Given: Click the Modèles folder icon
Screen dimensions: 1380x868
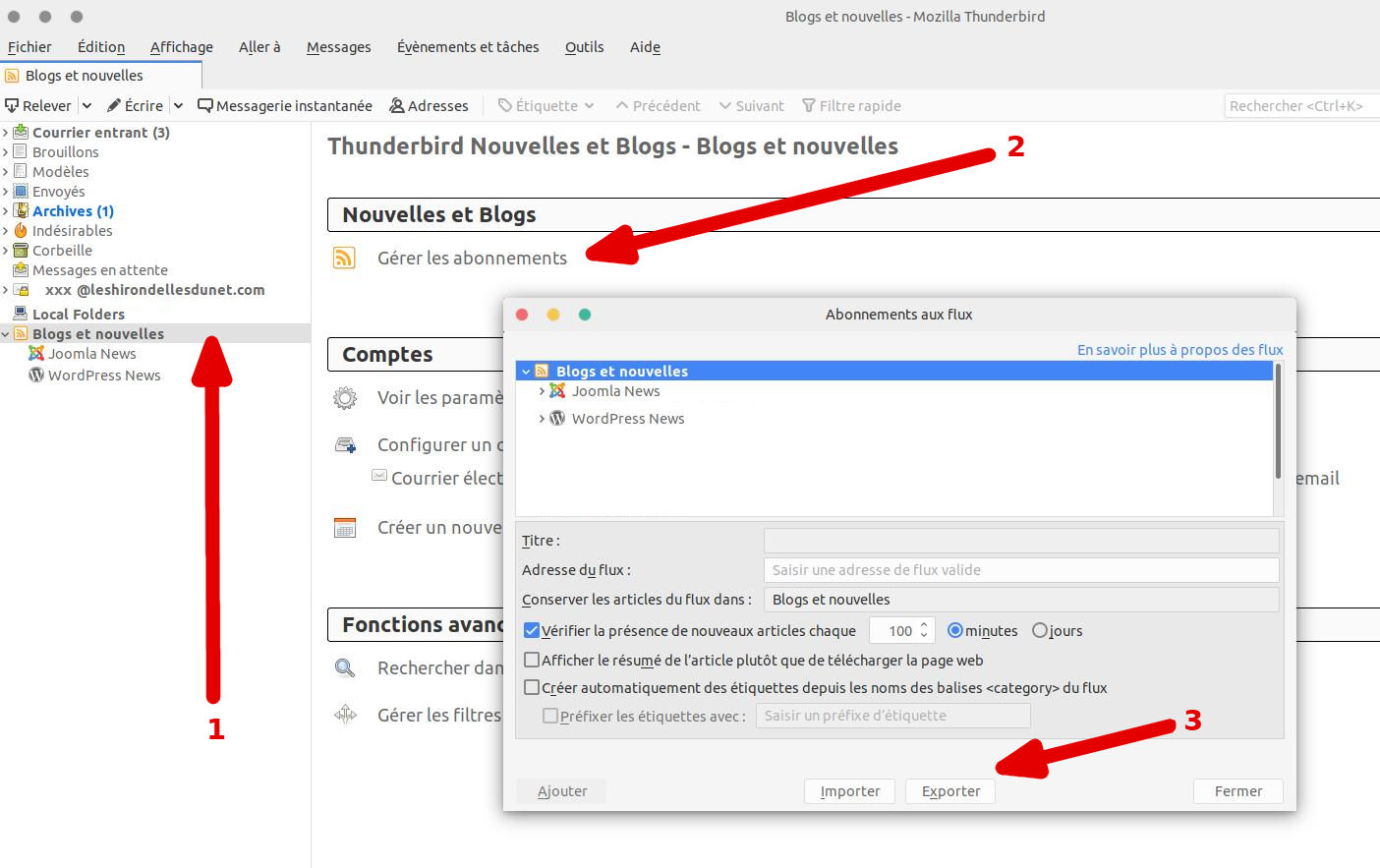Looking at the screenshot, I should pyautogui.click(x=21, y=171).
